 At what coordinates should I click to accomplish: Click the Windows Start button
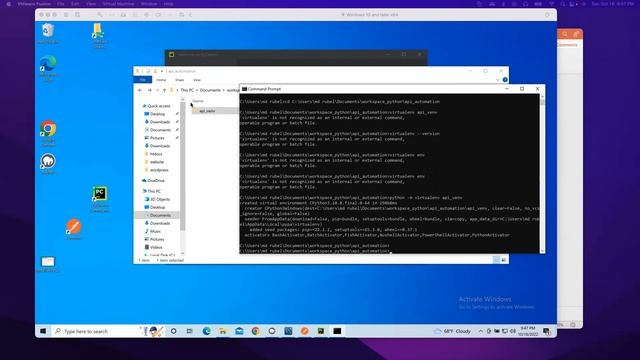[43, 331]
